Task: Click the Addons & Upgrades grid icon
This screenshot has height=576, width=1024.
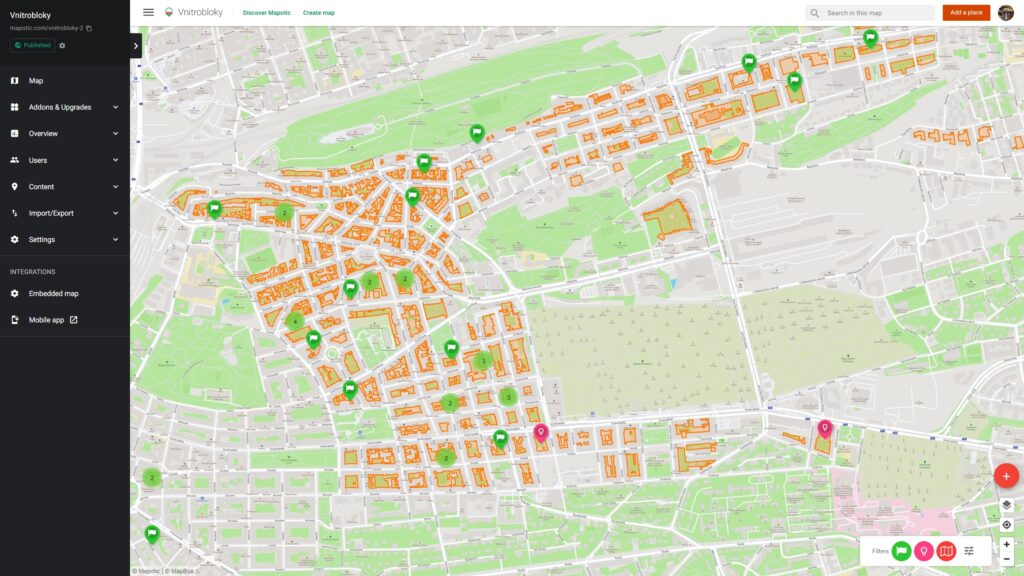Action: pyautogui.click(x=14, y=107)
